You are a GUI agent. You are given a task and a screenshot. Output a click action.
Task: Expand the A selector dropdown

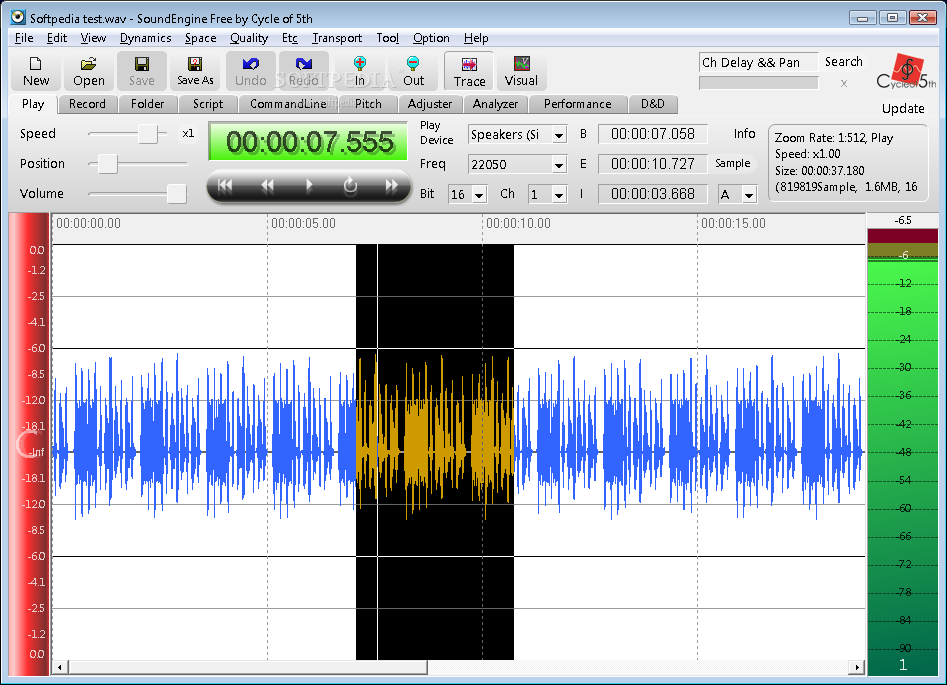point(749,195)
